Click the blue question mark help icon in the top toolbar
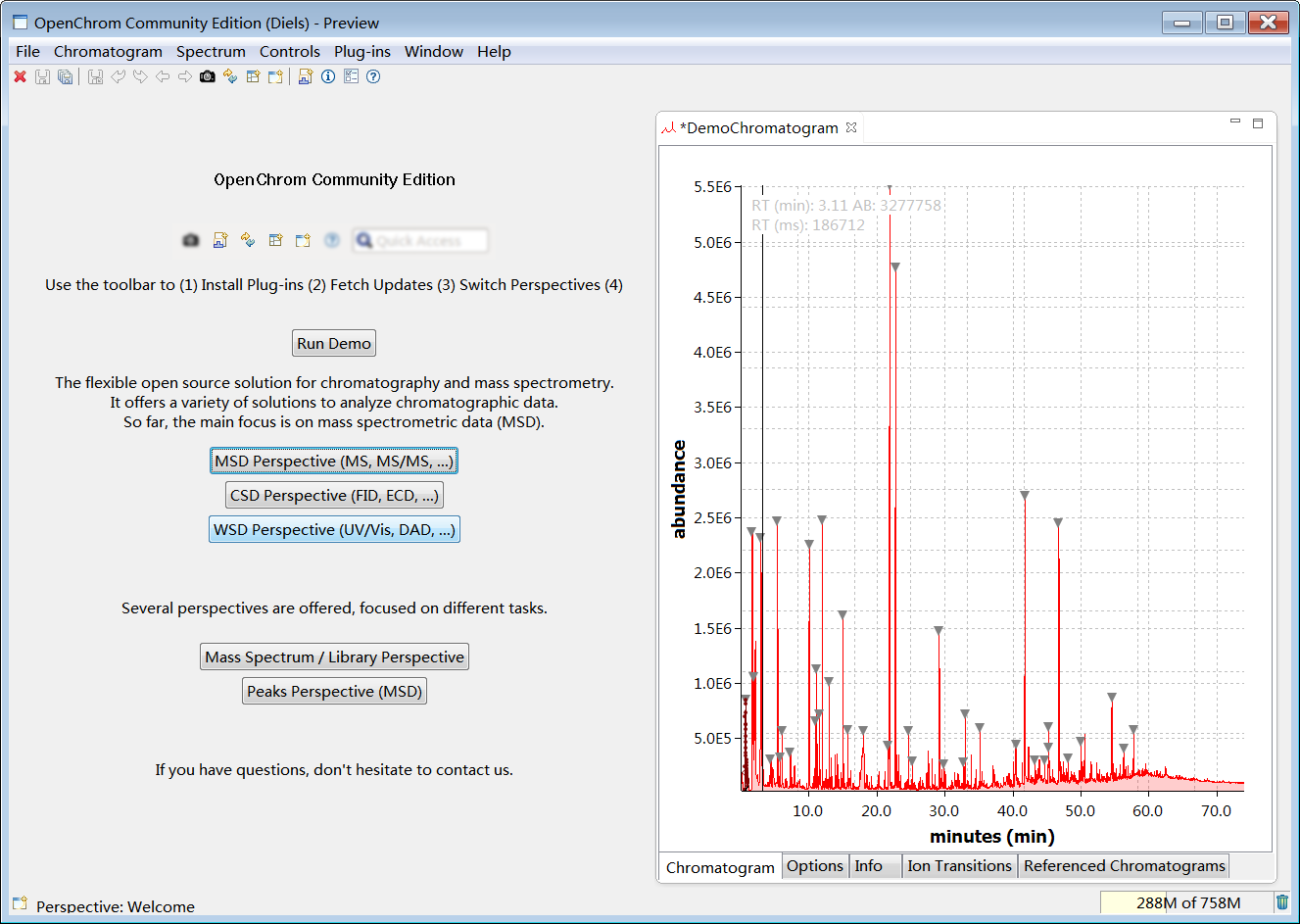Screen dimensions: 1300x924 (x=373, y=76)
